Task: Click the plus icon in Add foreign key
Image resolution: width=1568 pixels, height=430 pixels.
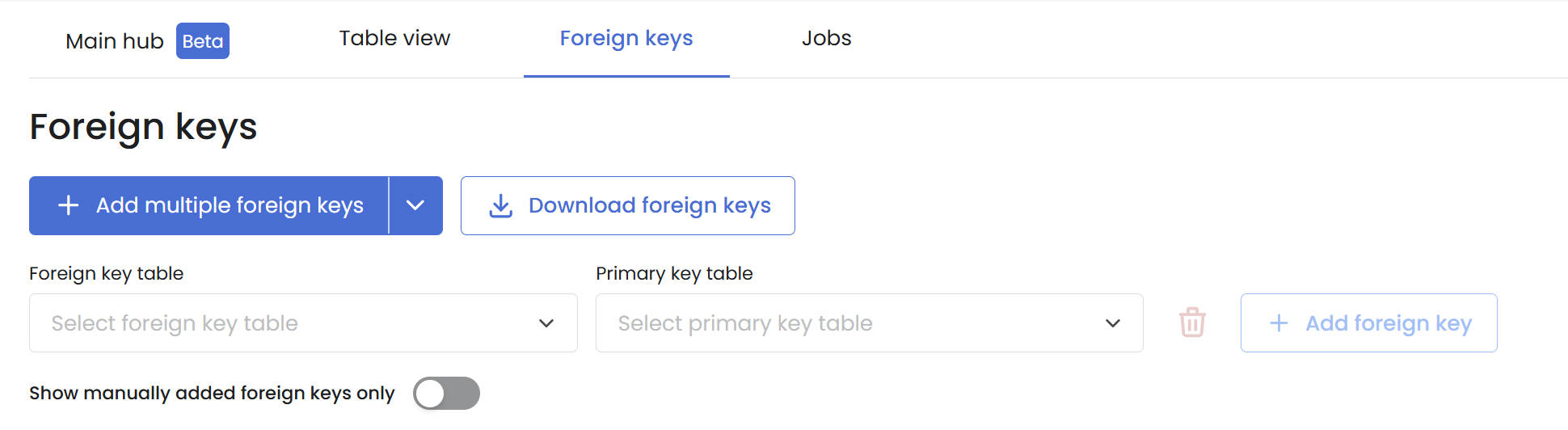Action: click(x=1279, y=323)
